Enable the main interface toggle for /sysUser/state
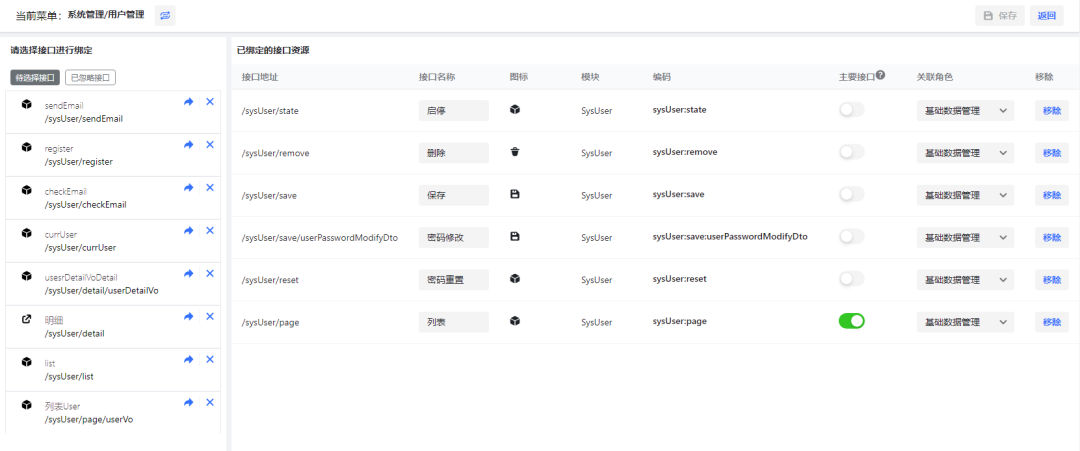The width and height of the screenshot is (1080, 451). [852, 110]
